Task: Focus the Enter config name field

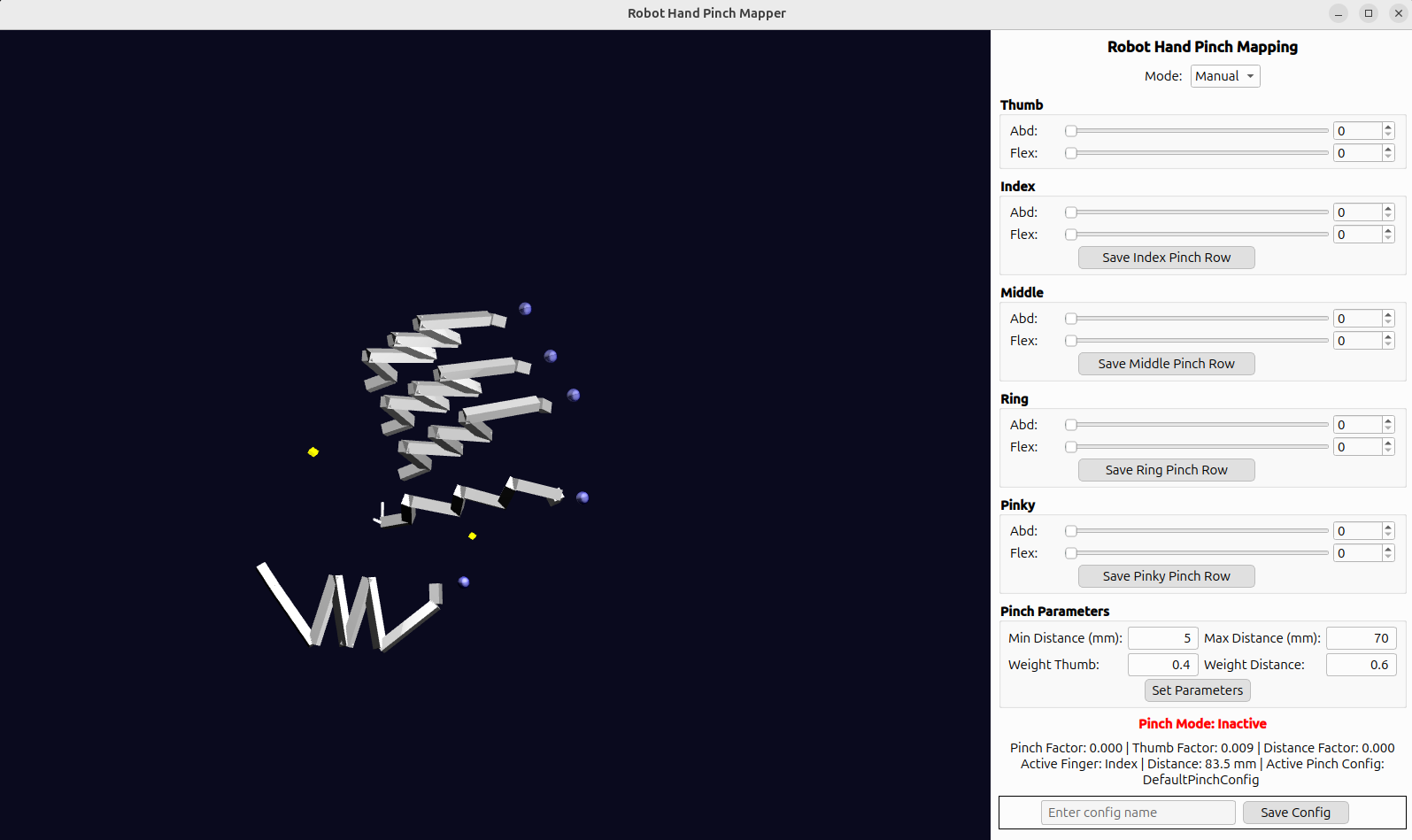Action: 1138,813
